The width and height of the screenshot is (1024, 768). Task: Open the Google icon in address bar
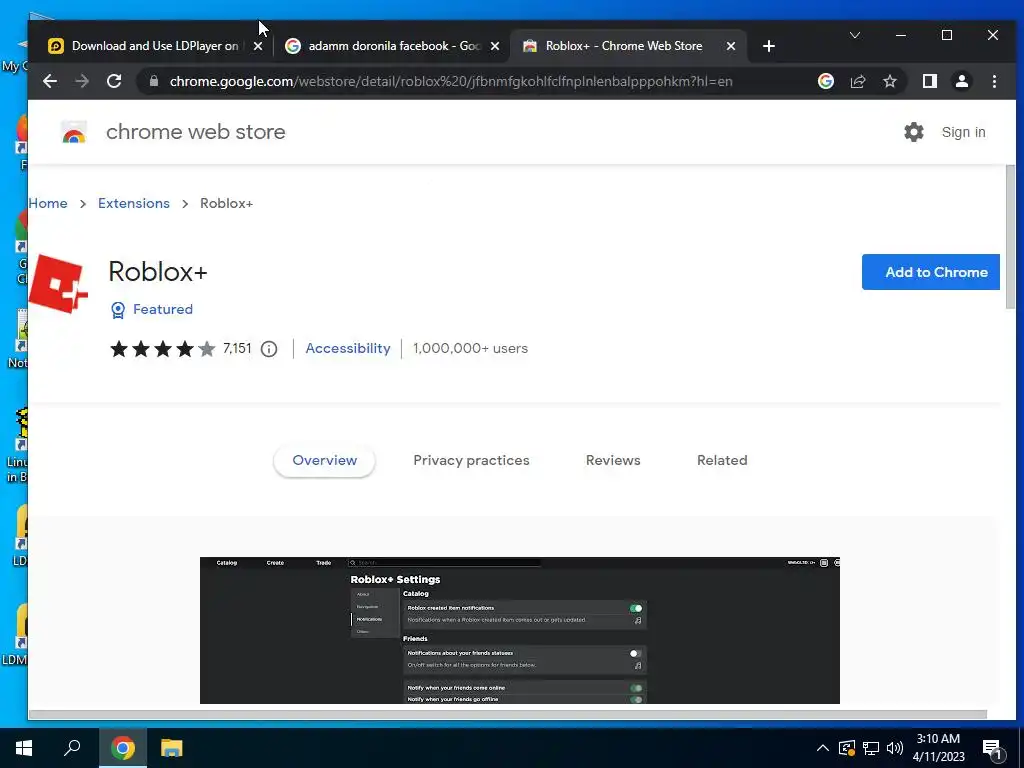825,81
